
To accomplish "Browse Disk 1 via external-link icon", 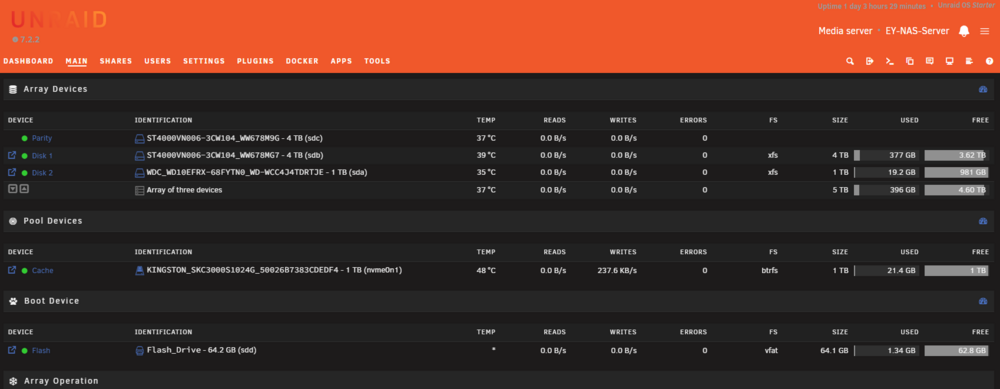I will pos(12,155).
